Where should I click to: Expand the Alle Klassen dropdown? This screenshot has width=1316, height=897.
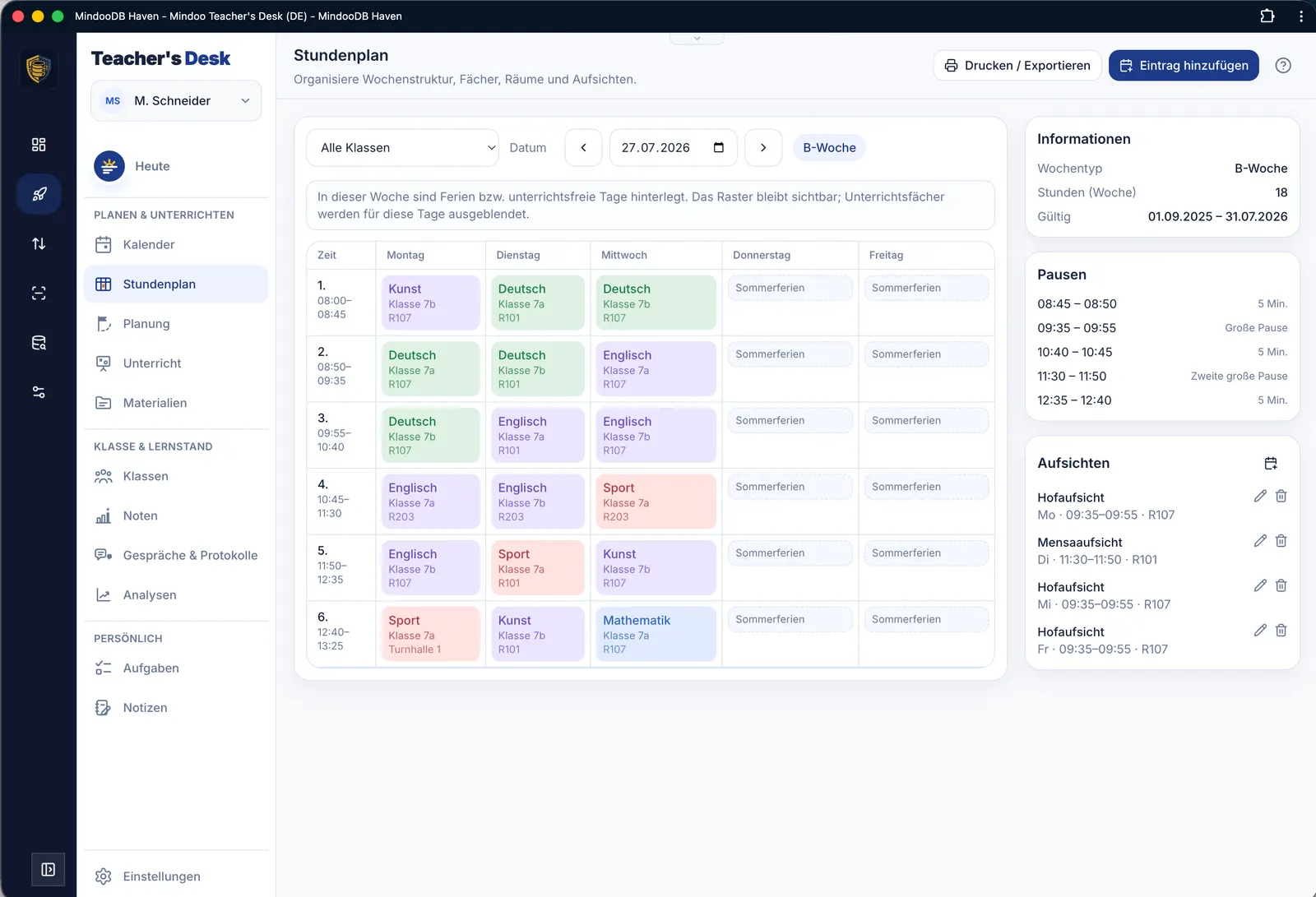click(x=402, y=148)
